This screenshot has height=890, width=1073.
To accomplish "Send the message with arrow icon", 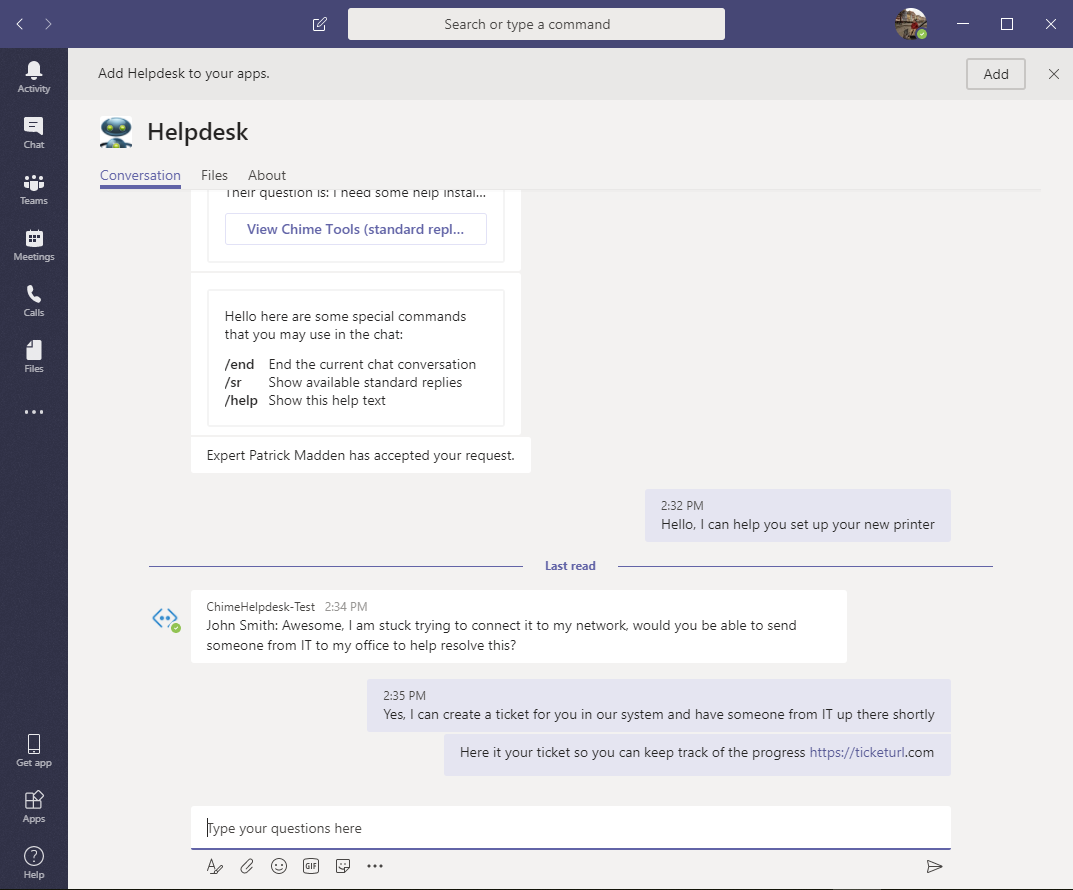I will pos(934,867).
